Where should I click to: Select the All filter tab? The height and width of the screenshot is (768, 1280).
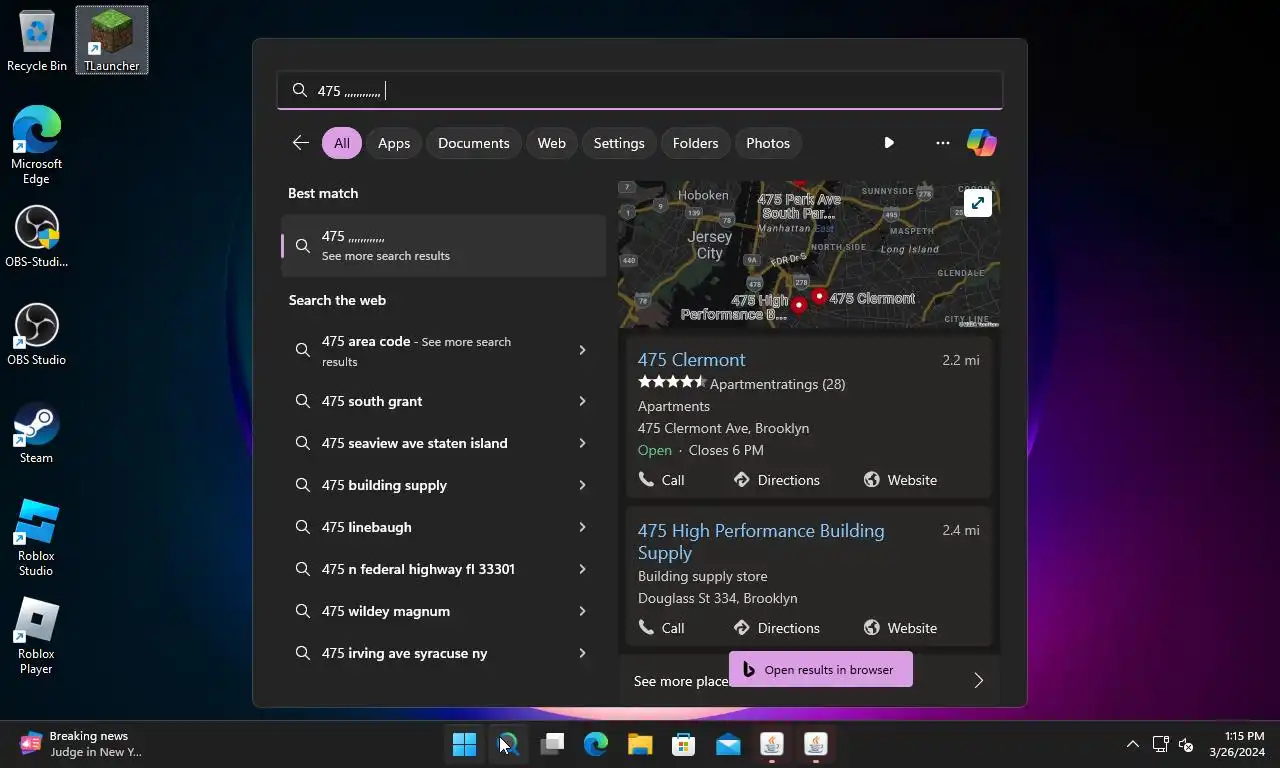coord(342,143)
